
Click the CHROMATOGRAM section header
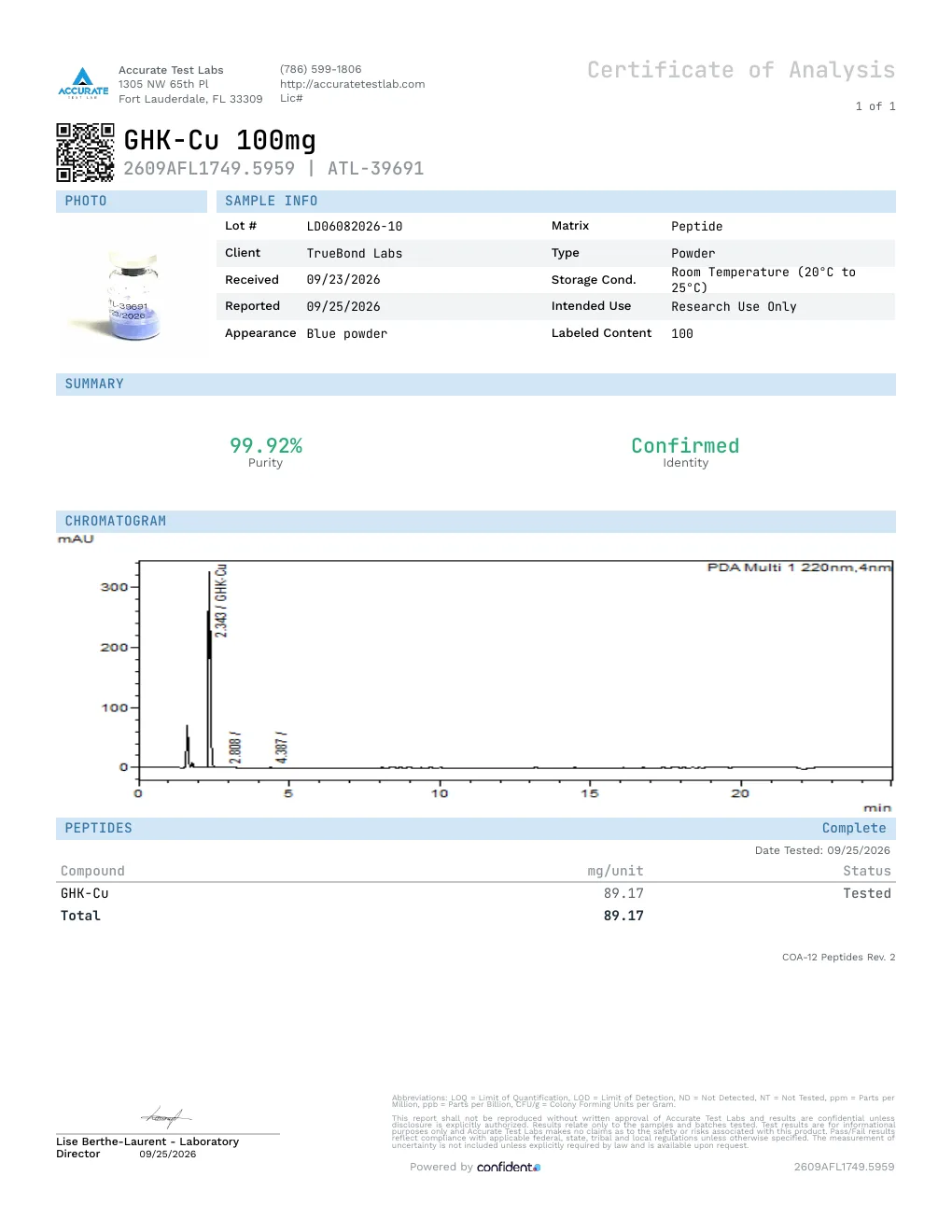(476, 522)
